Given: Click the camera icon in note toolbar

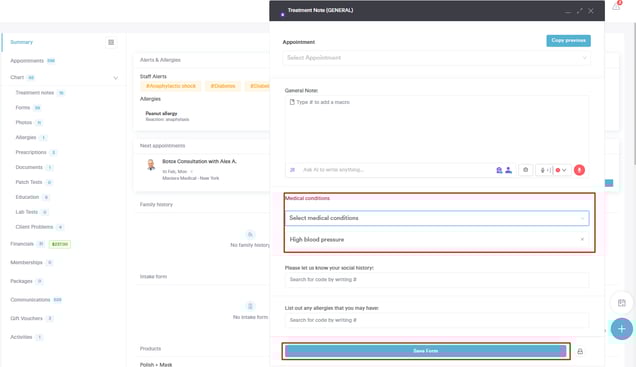Looking at the screenshot, I should (526, 170).
